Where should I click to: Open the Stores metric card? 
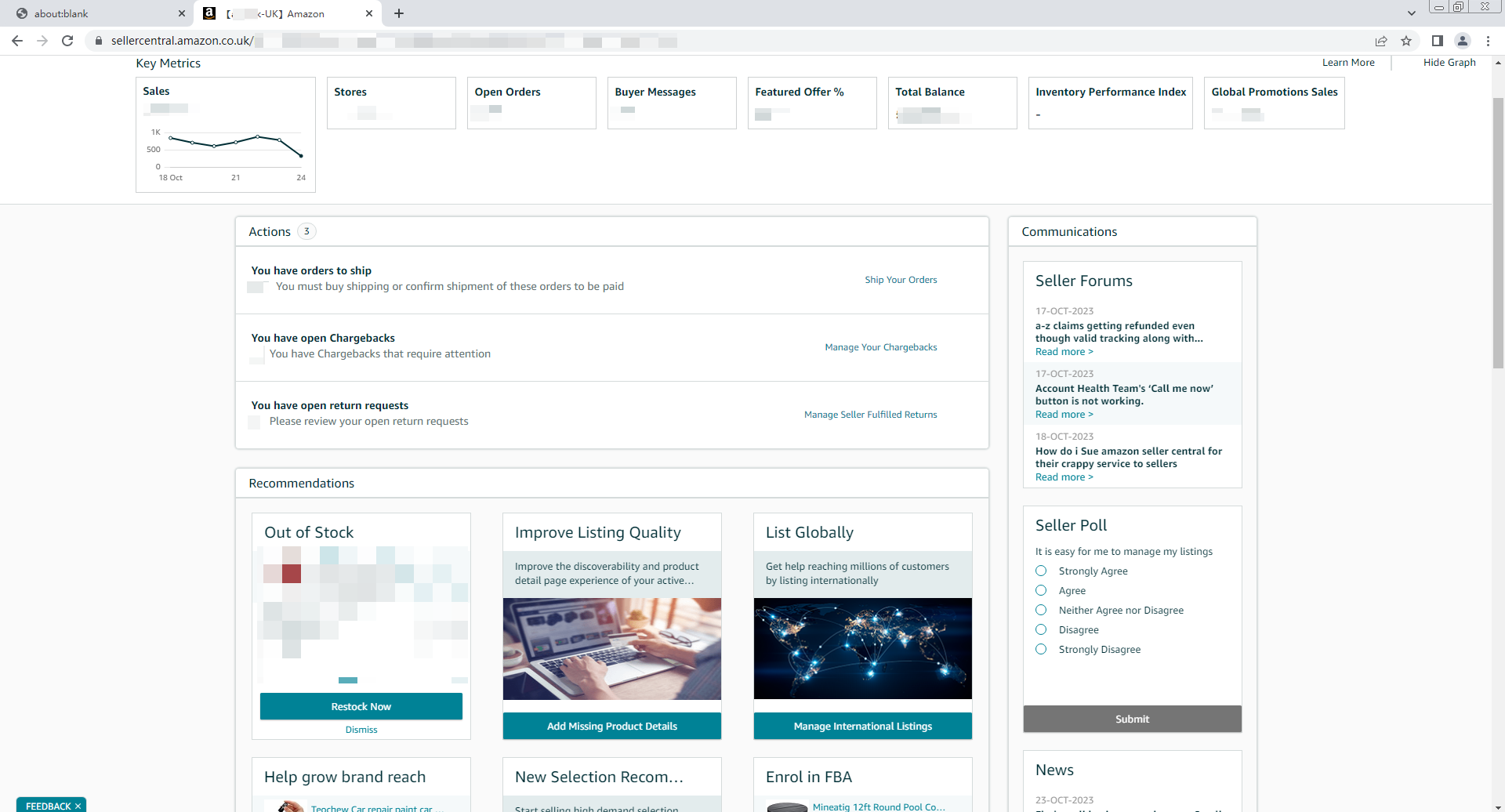click(391, 103)
